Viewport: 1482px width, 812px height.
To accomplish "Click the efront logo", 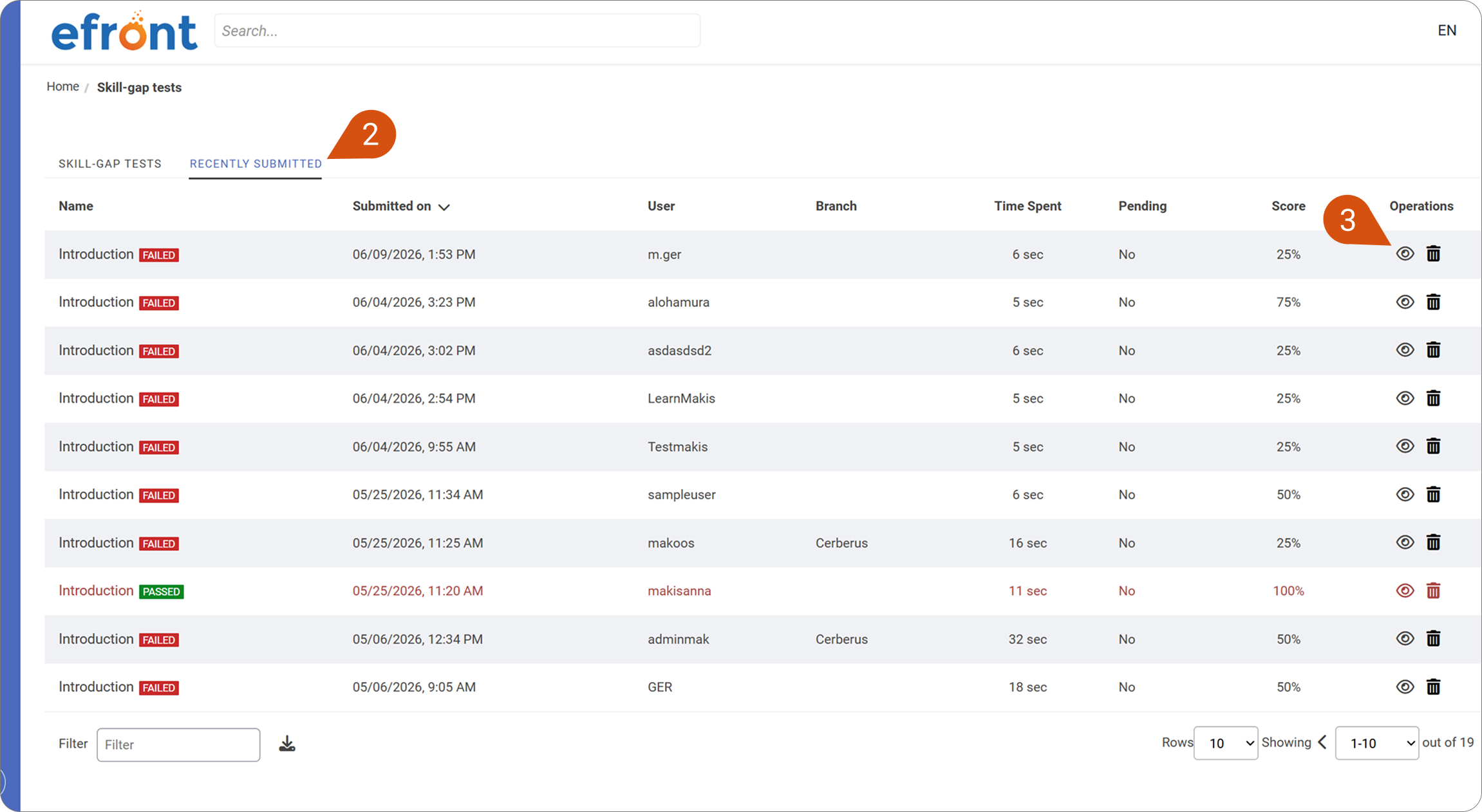I will 124,31.
